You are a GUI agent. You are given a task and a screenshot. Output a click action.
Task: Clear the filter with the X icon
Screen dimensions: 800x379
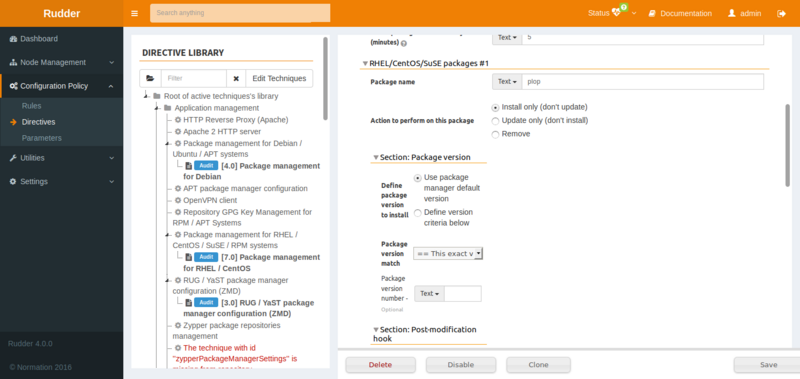[x=236, y=79]
